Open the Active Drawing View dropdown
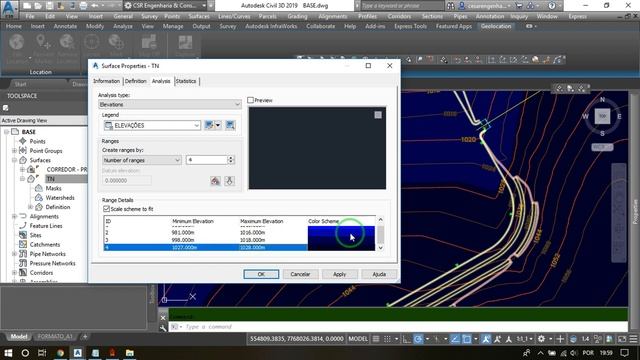This screenshot has height=360, width=640. tap(44, 120)
